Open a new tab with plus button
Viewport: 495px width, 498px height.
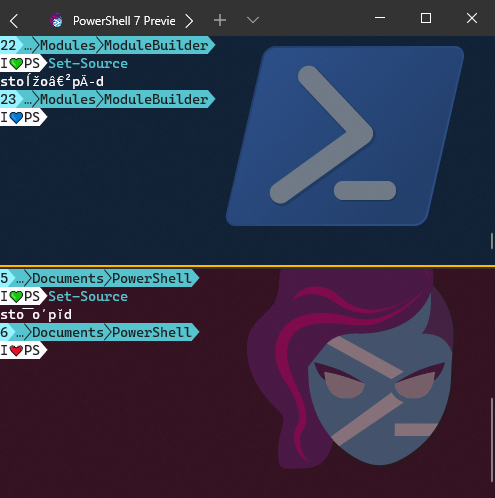coord(220,21)
